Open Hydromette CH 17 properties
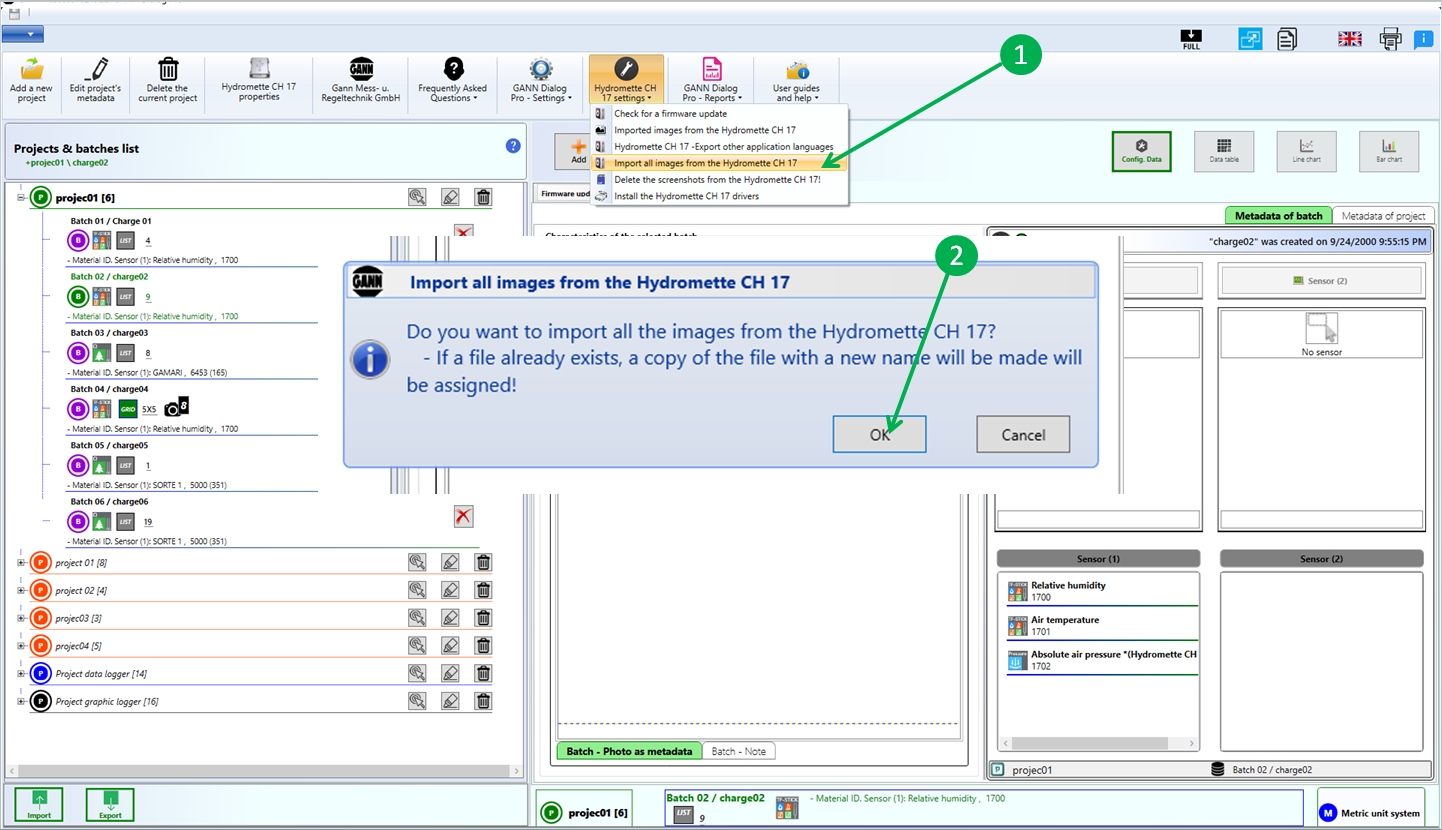 click(259, 80)
